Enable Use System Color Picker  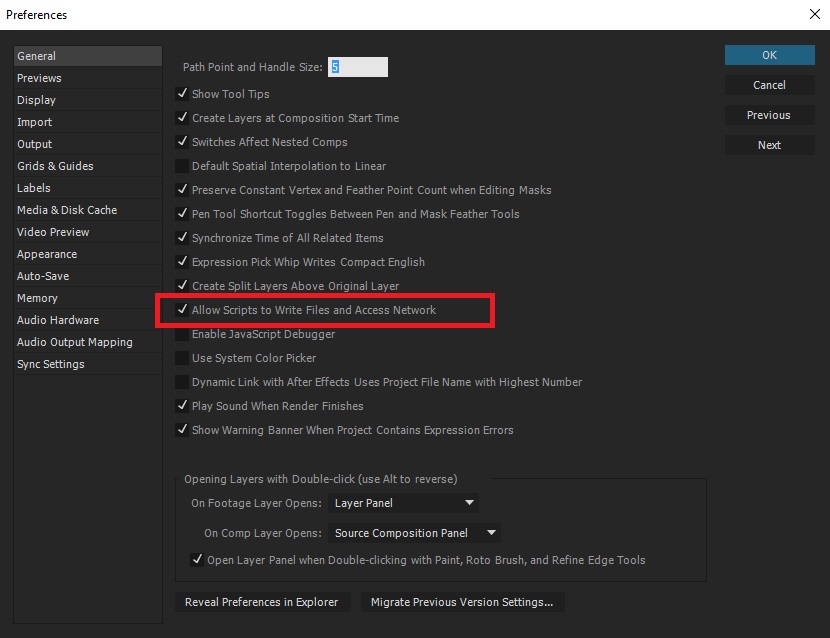coord(182,357)
